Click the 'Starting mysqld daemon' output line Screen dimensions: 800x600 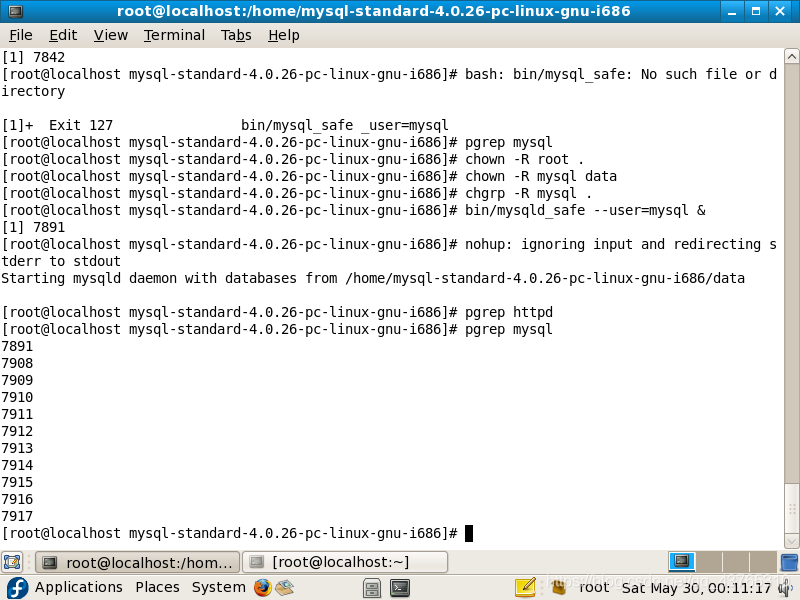coord(373,278)
